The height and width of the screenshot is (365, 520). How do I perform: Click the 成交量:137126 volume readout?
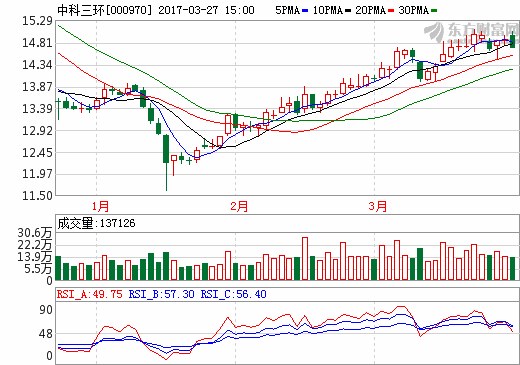point(97,223)
